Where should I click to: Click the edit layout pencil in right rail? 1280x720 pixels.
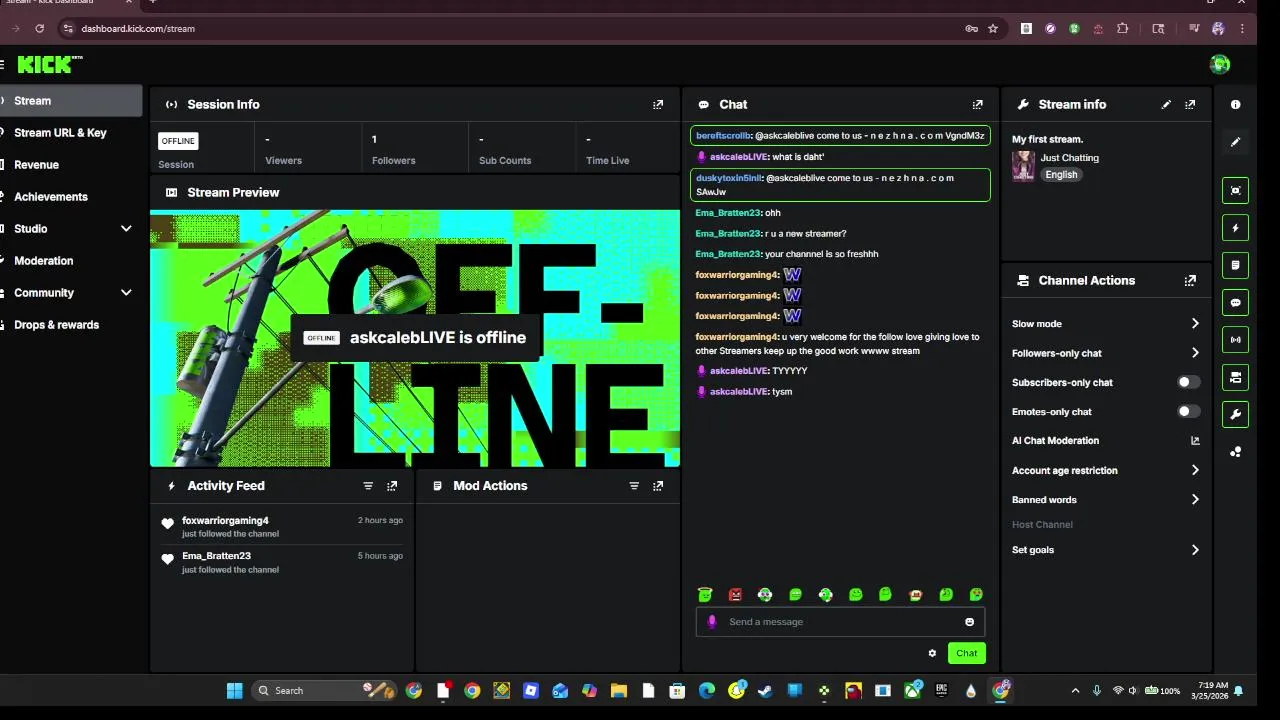[1236, 142]
